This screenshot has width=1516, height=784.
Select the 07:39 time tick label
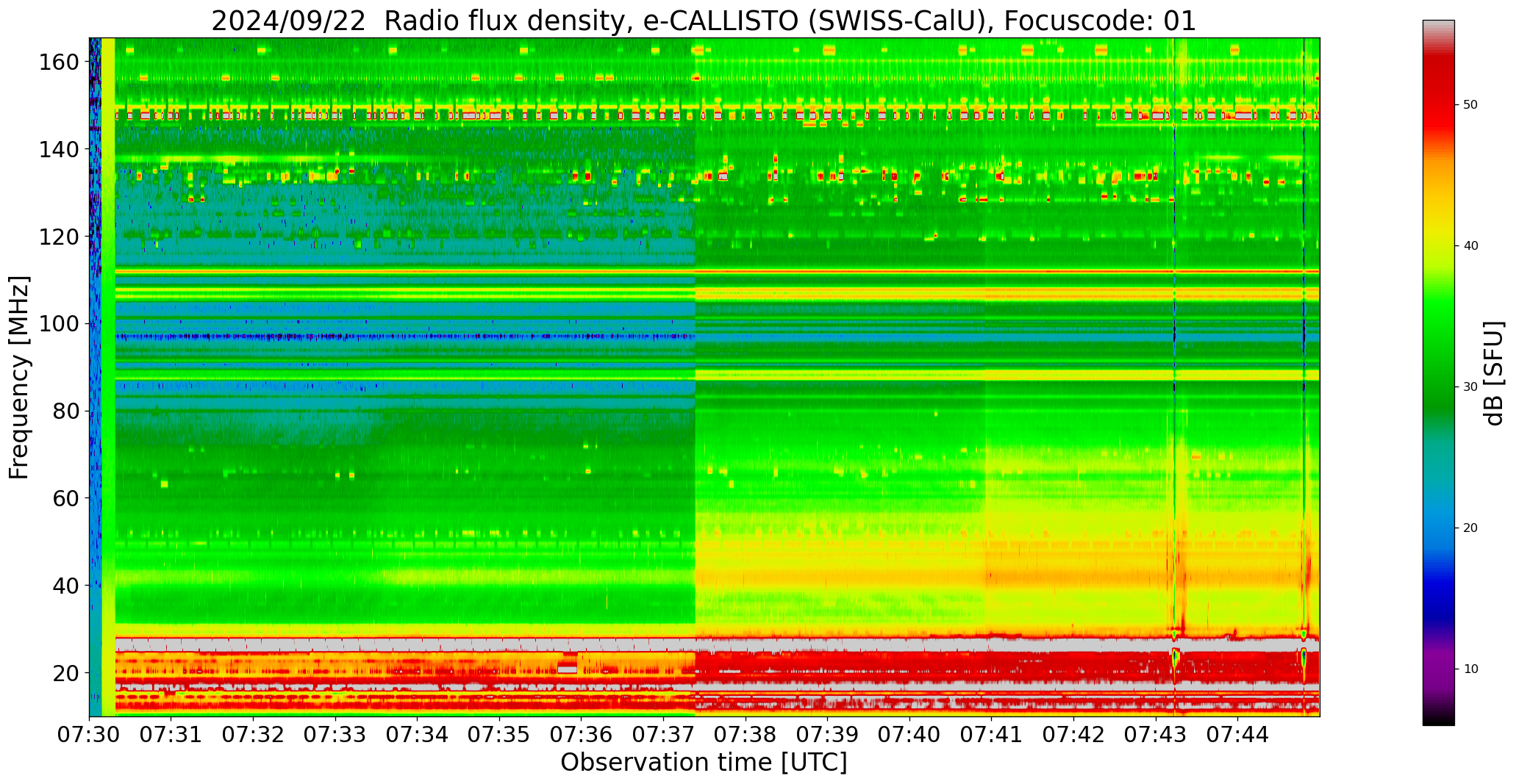point(828,734)
